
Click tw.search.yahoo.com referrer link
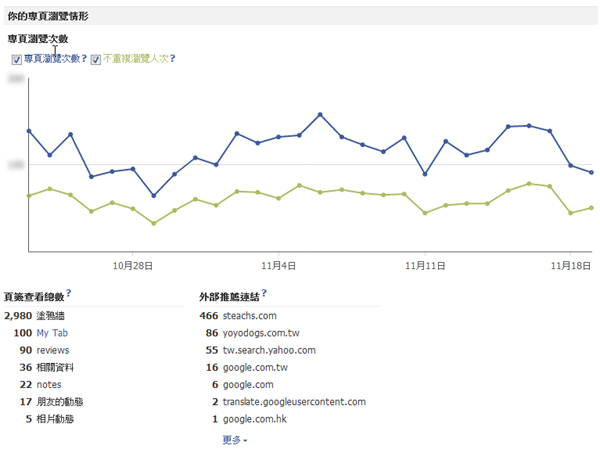point(269,350)
